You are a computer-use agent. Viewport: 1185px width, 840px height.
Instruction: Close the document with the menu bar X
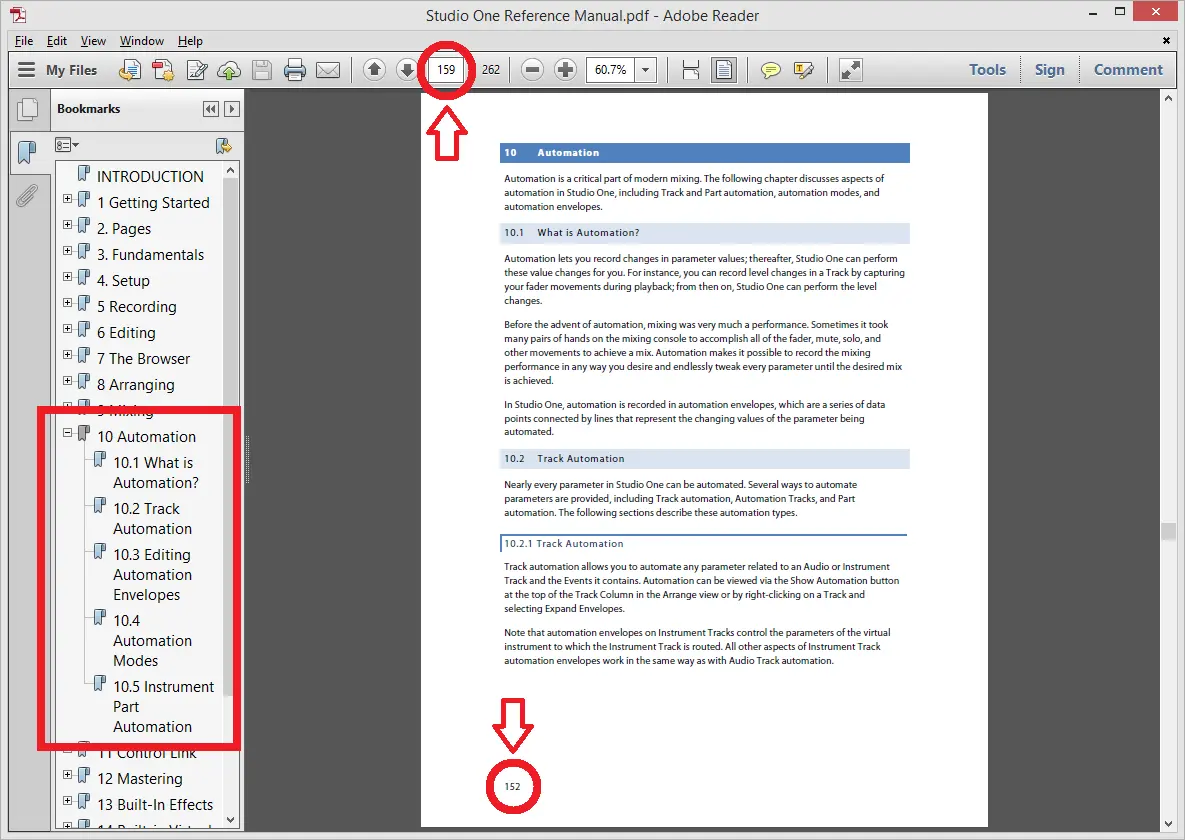coord(1166,41)
